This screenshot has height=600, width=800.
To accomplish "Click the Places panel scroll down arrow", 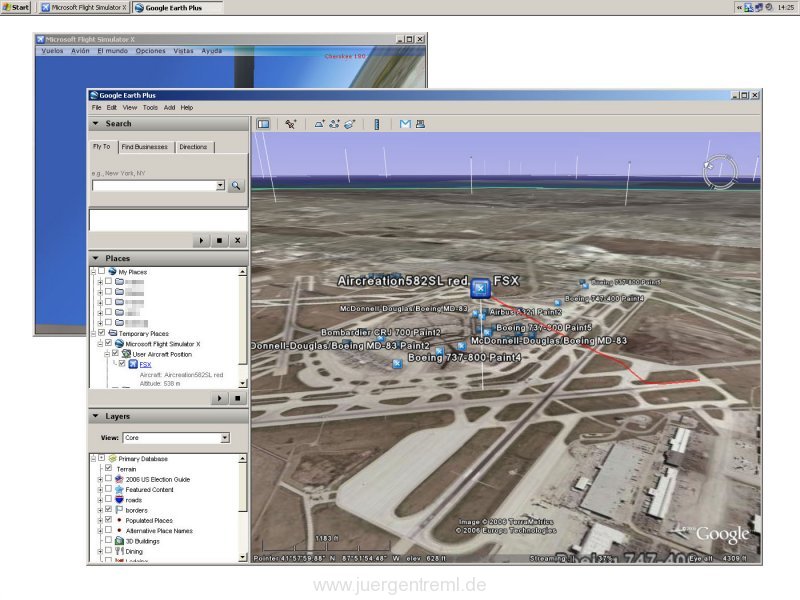I will [243, 383].
